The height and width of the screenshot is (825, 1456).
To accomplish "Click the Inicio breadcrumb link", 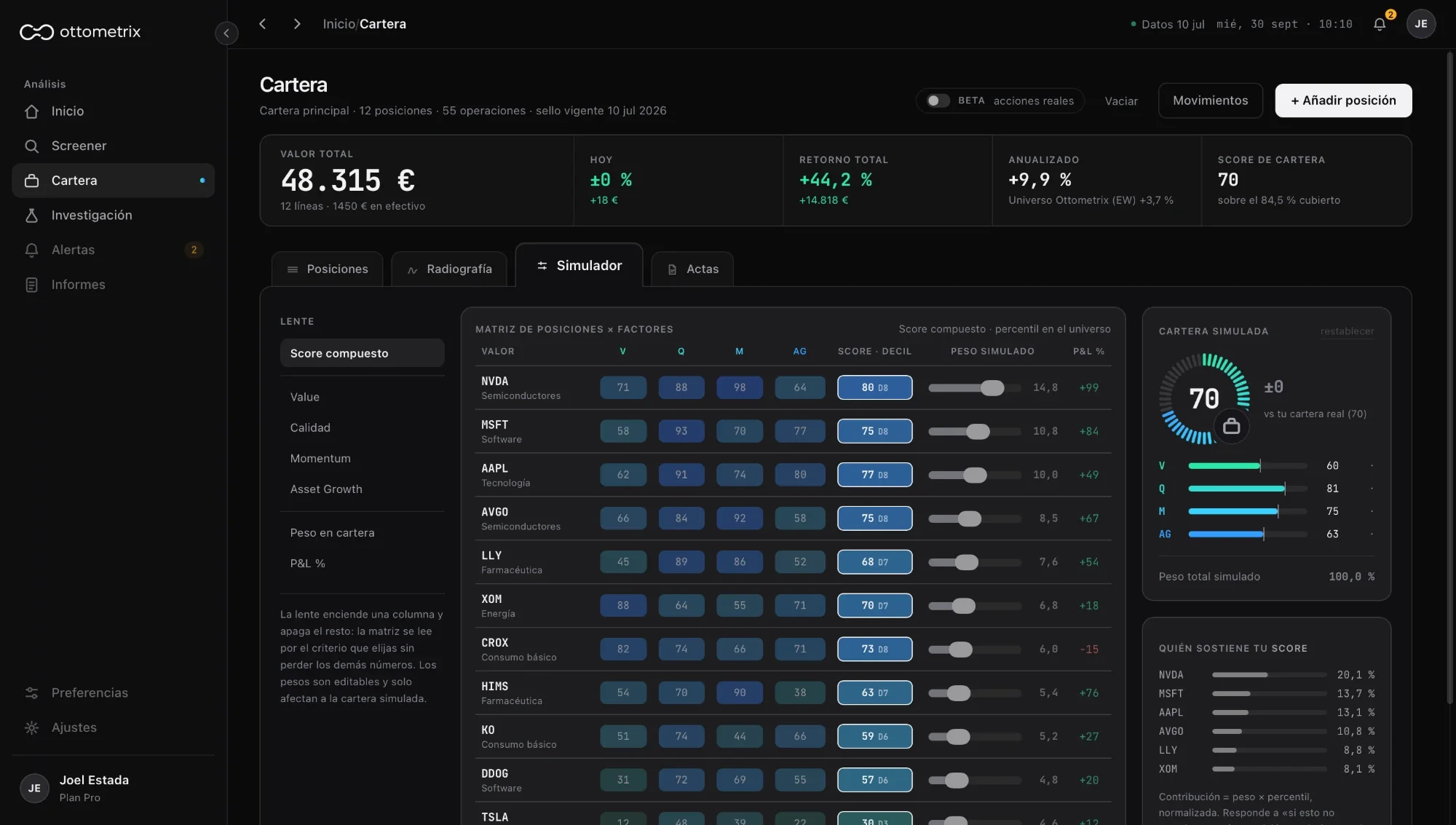I will [339, 24].
